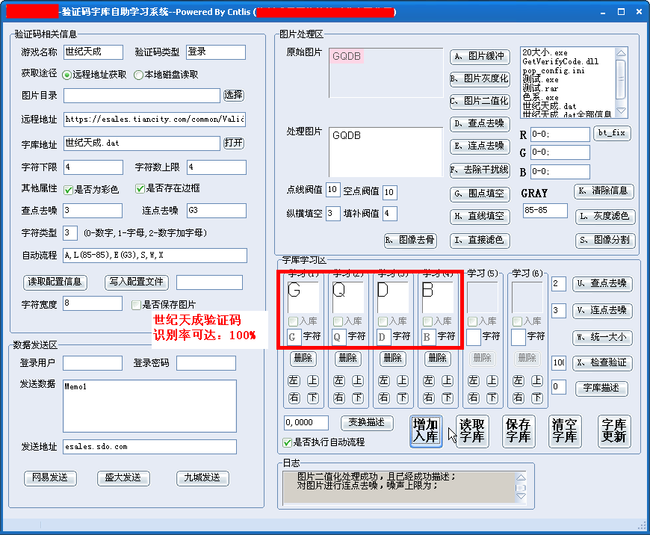Select 测试.rar in the file list

[540, 88]
